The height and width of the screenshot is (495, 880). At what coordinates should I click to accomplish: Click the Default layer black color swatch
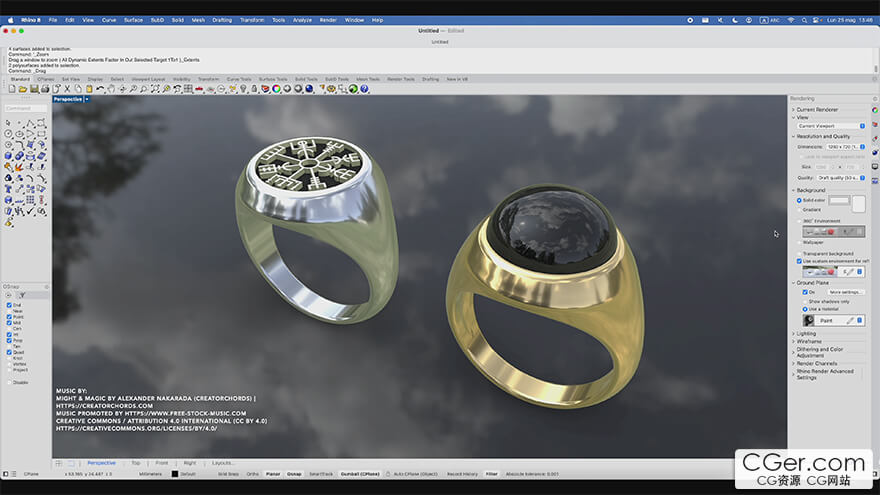click(175, 474)
